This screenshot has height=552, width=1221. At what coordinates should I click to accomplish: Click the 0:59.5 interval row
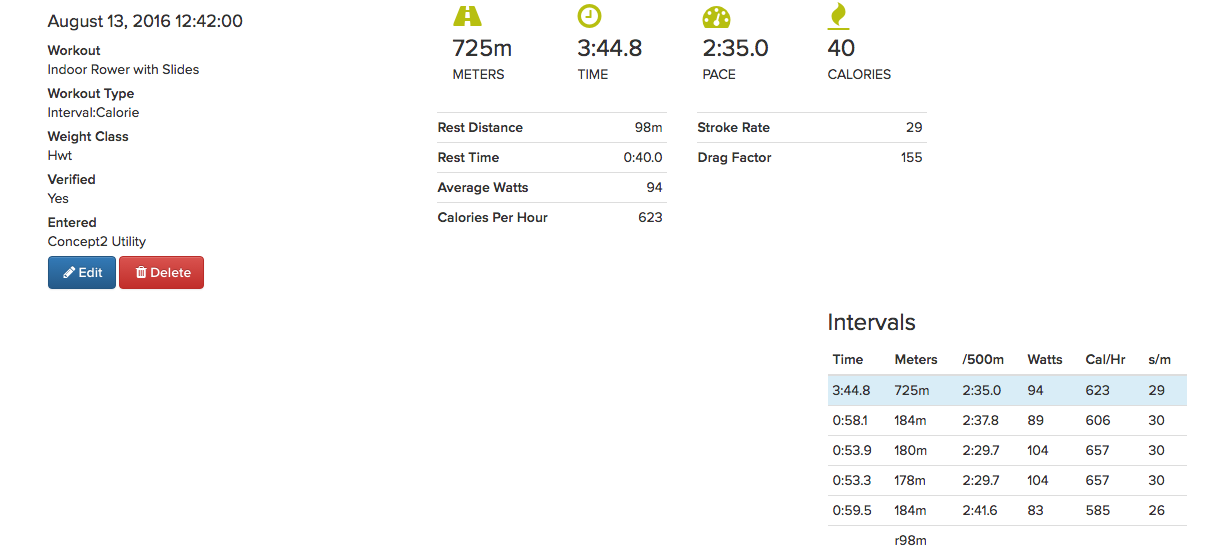[x=1006, y=510]
